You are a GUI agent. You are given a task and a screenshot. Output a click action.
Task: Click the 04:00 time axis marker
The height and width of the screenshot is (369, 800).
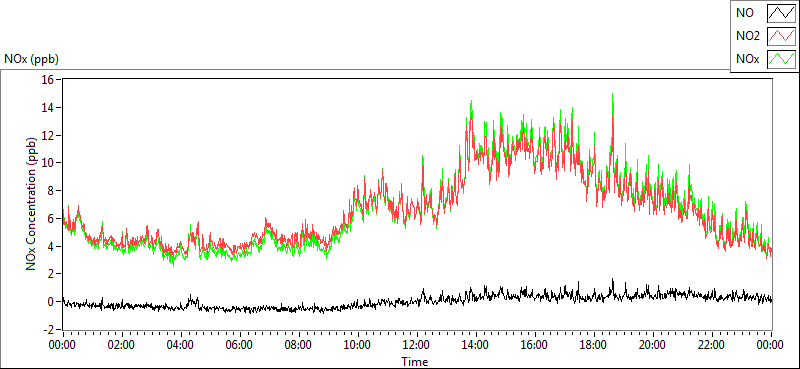tap(181, 345)
